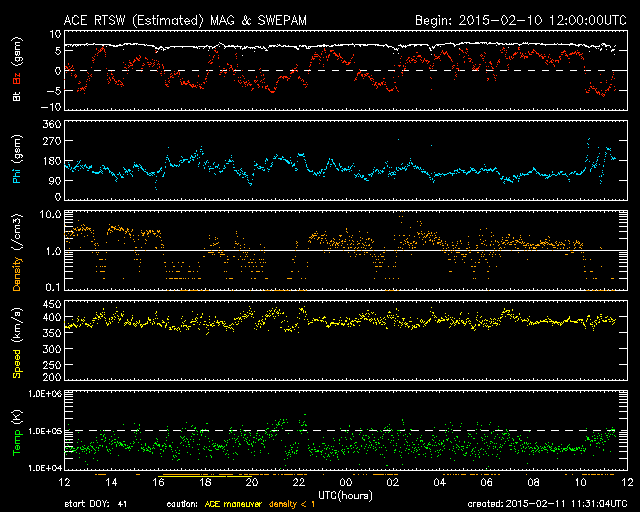Select the white 'Bt' axis label
640x512 pixels.
pos(17,96)
